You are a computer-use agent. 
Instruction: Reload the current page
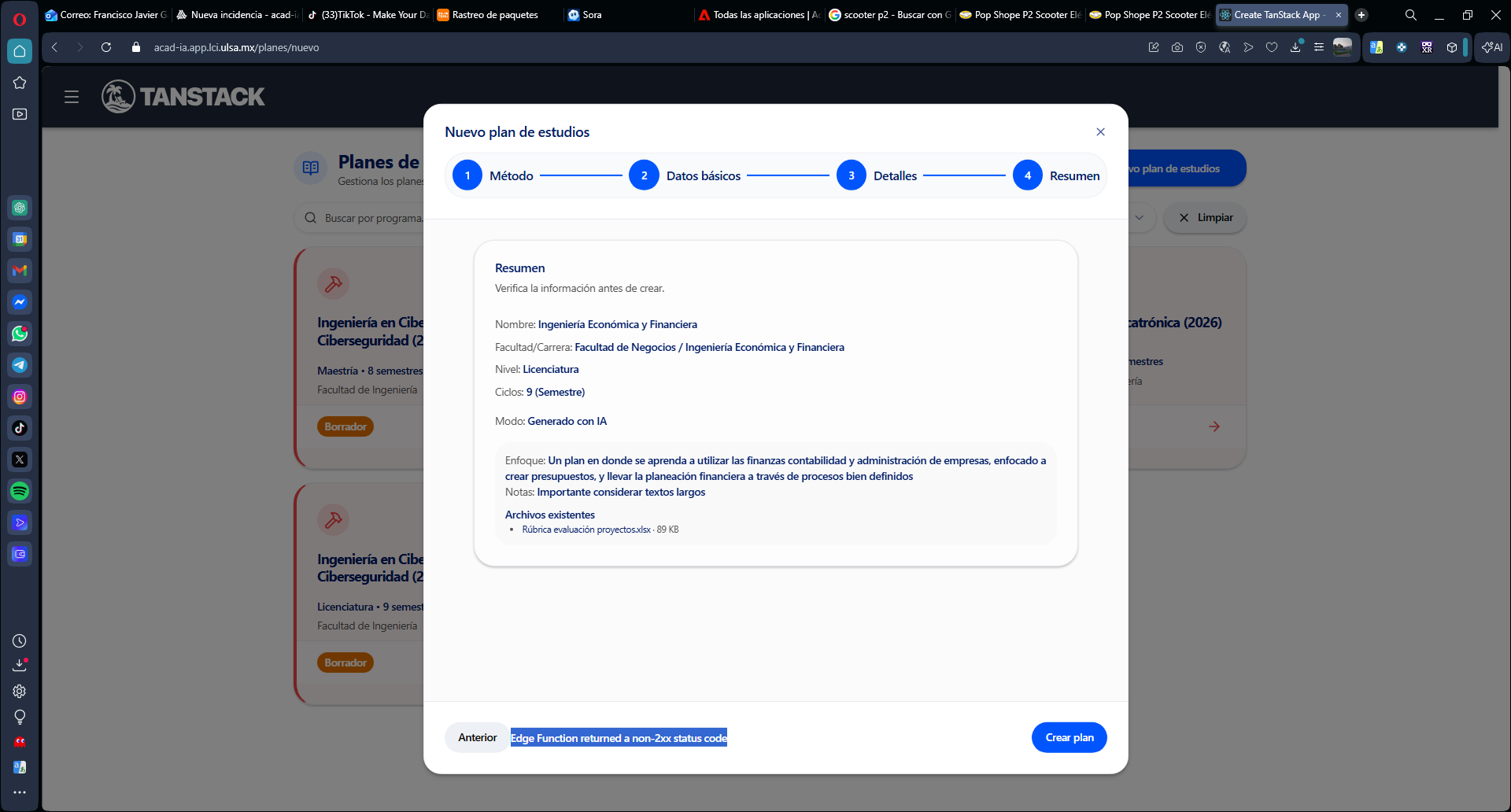[106, 47]
